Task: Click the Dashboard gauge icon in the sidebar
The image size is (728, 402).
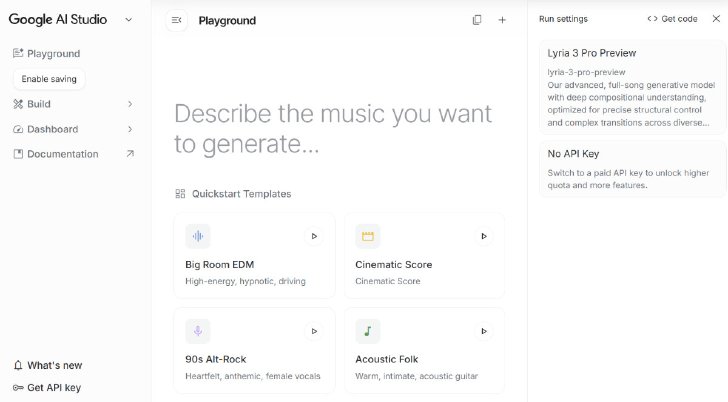Action: click(18, 129)
